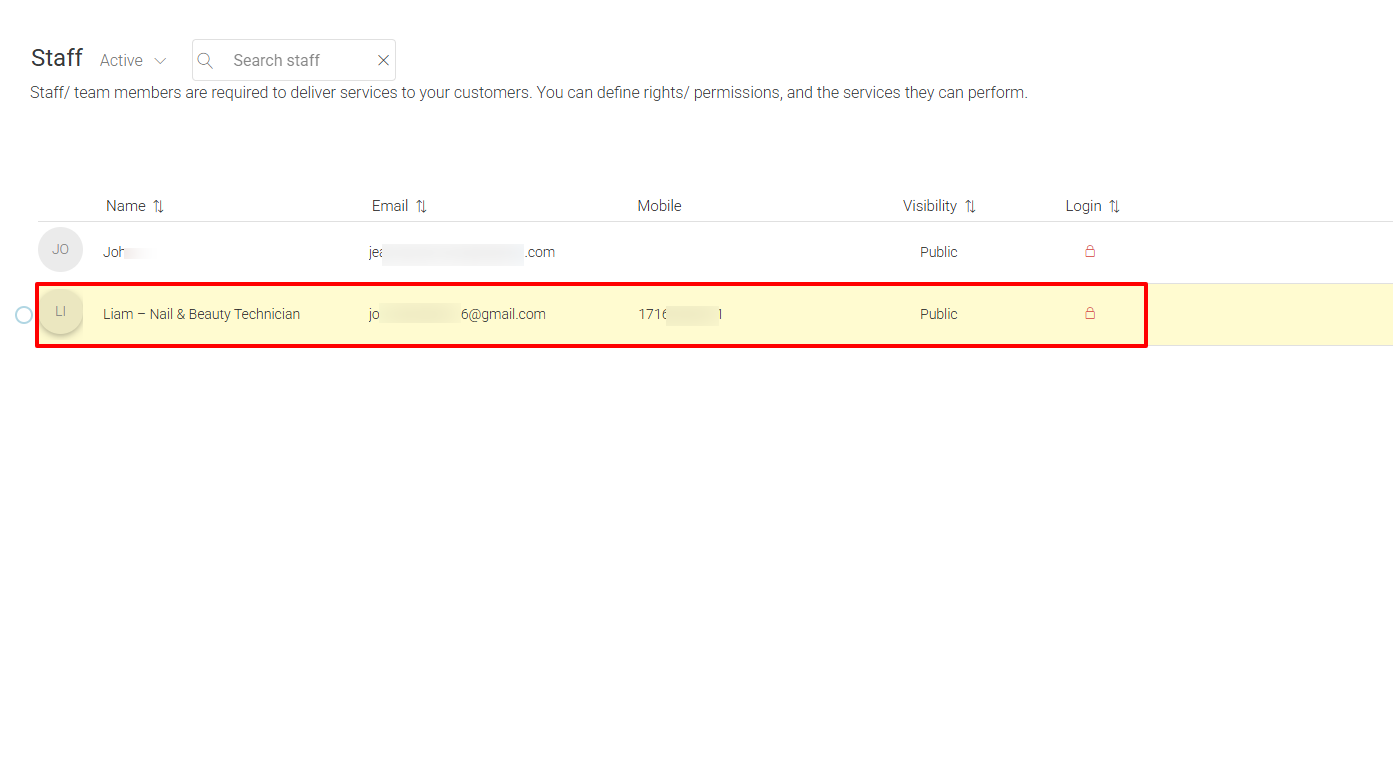The image size is (1393, 762).
Task: Toggle the lock icon in Liam's Login column
Action: point(1089,313)
